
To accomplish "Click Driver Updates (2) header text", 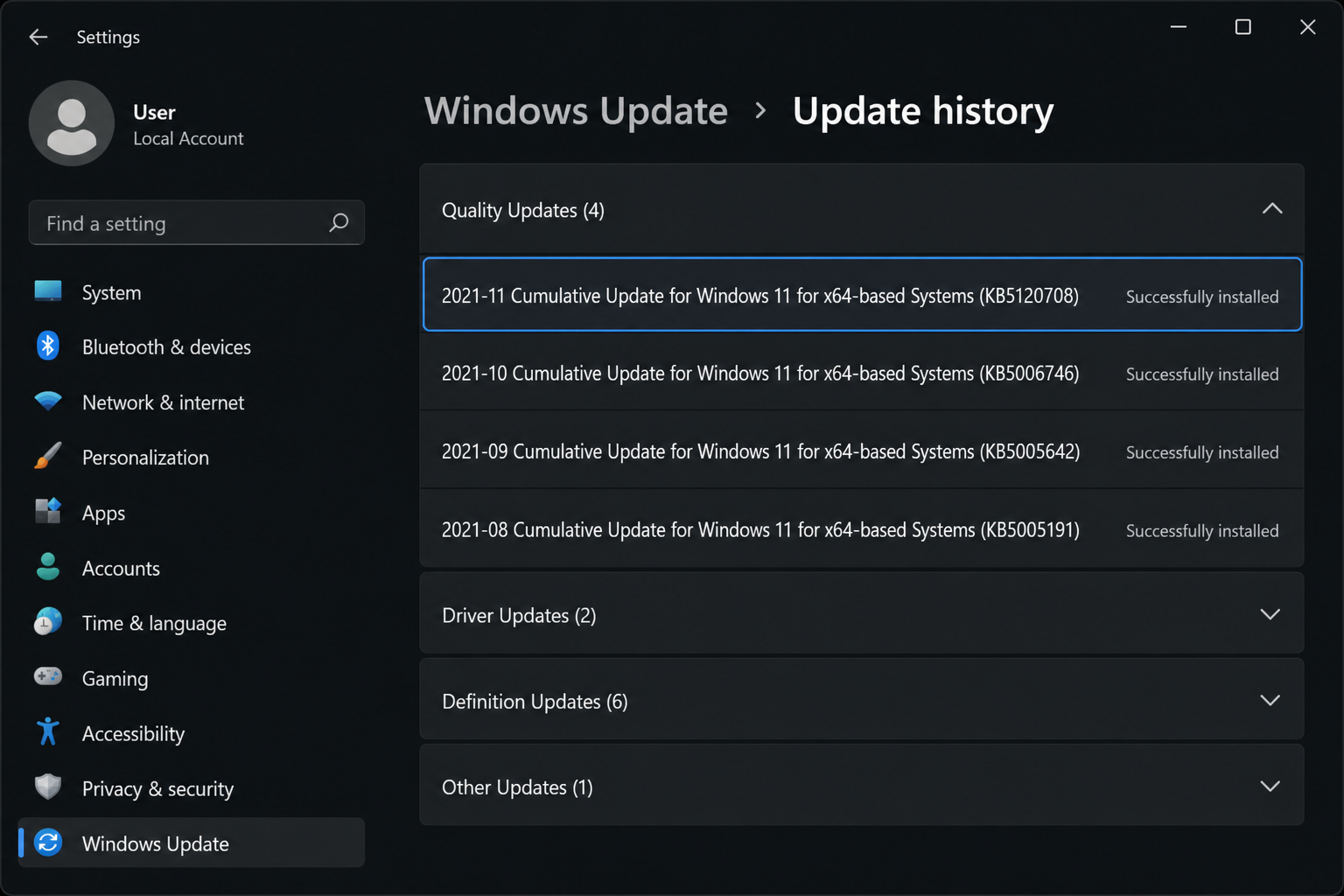I will tap(519, 616).
